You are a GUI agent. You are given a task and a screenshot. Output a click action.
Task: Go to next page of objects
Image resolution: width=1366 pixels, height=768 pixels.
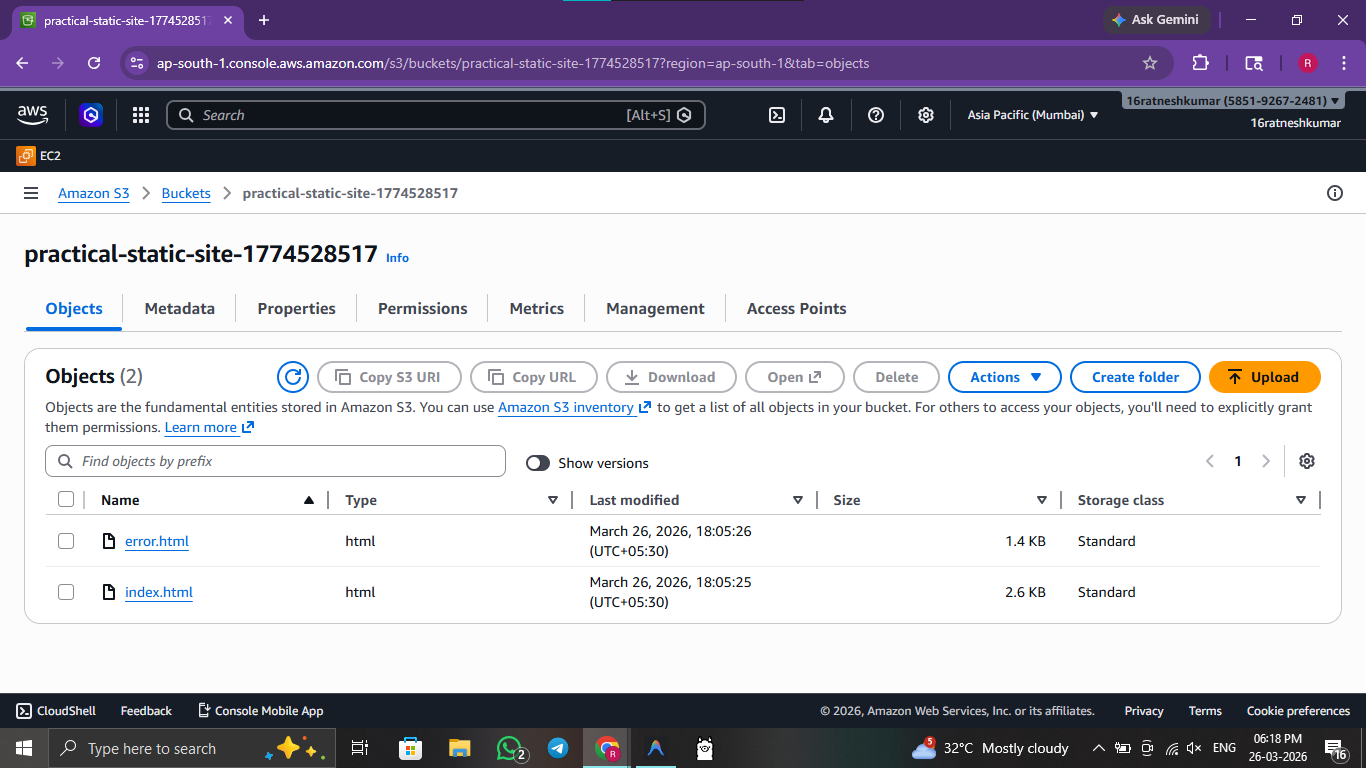pos(1266,461)
